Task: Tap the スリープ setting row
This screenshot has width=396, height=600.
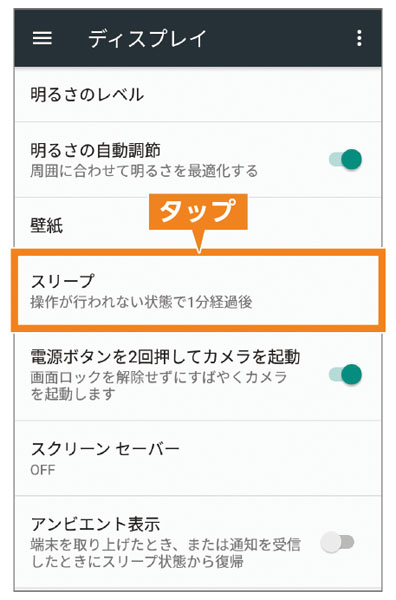Action: tap(198, 290)
